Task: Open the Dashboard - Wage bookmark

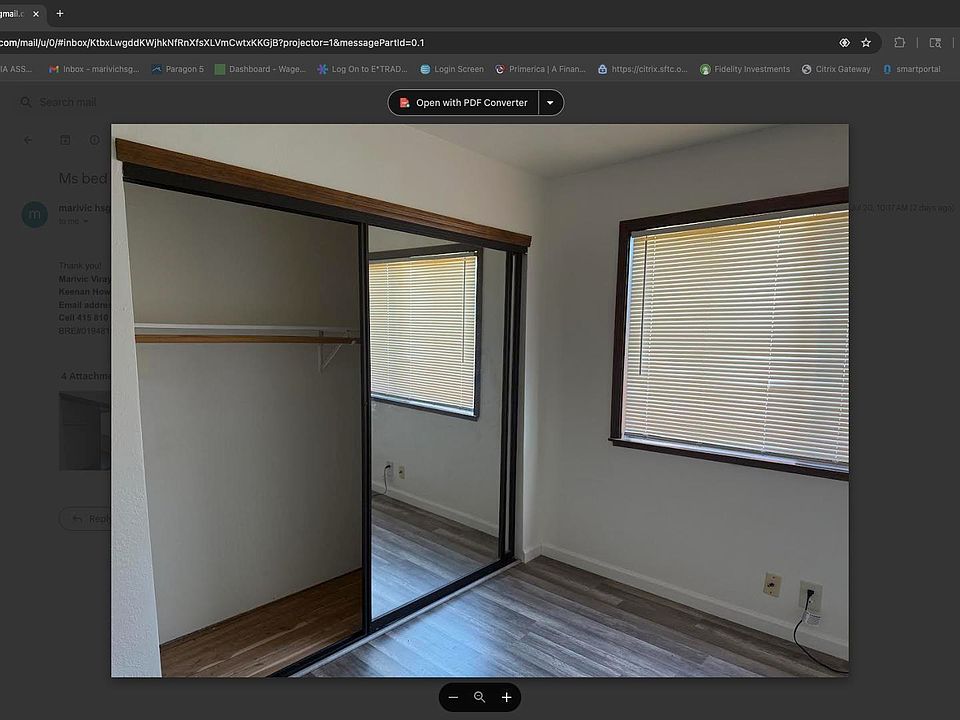Action: (262, 70)
